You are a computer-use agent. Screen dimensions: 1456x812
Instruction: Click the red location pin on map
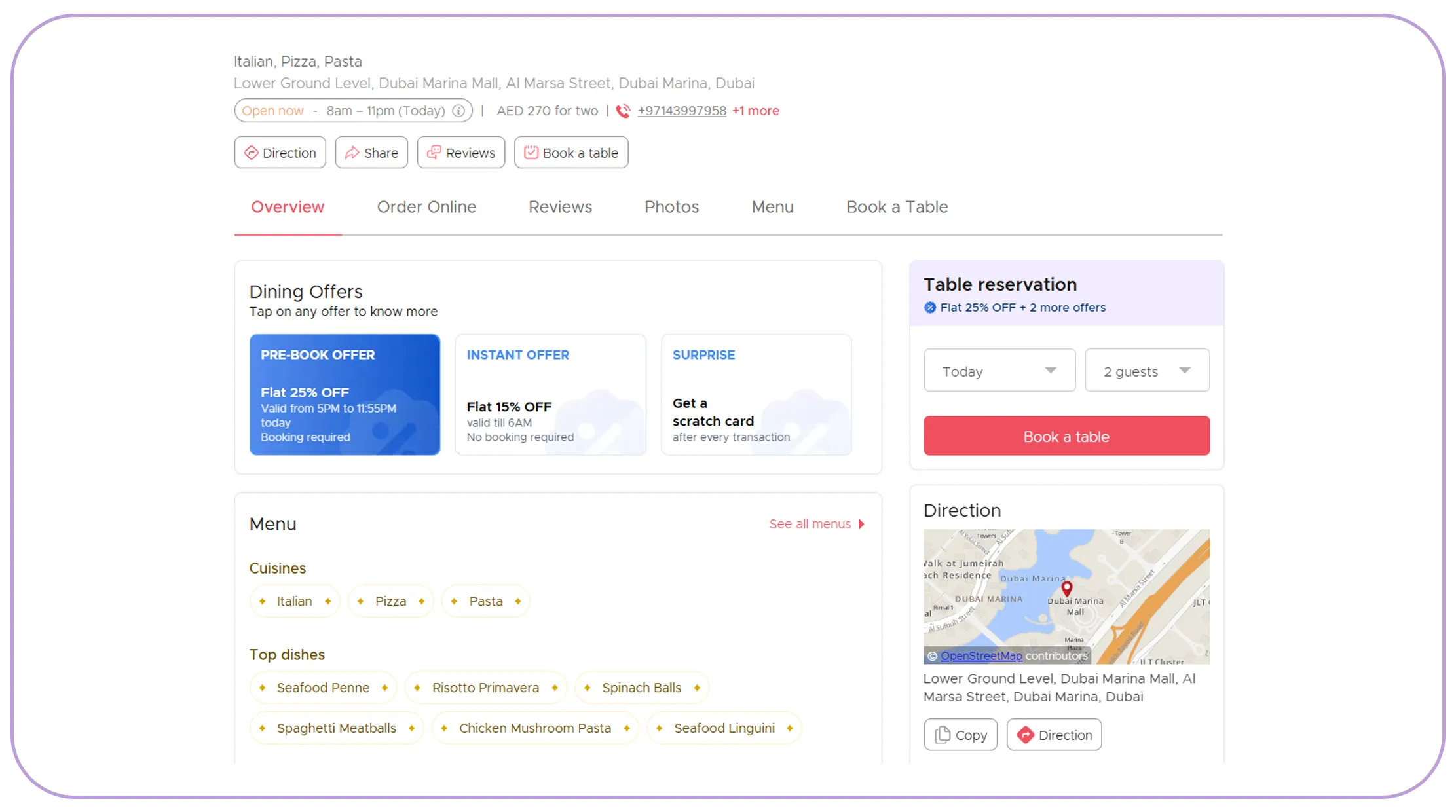pyautogui.click(x=1067, y=588)
